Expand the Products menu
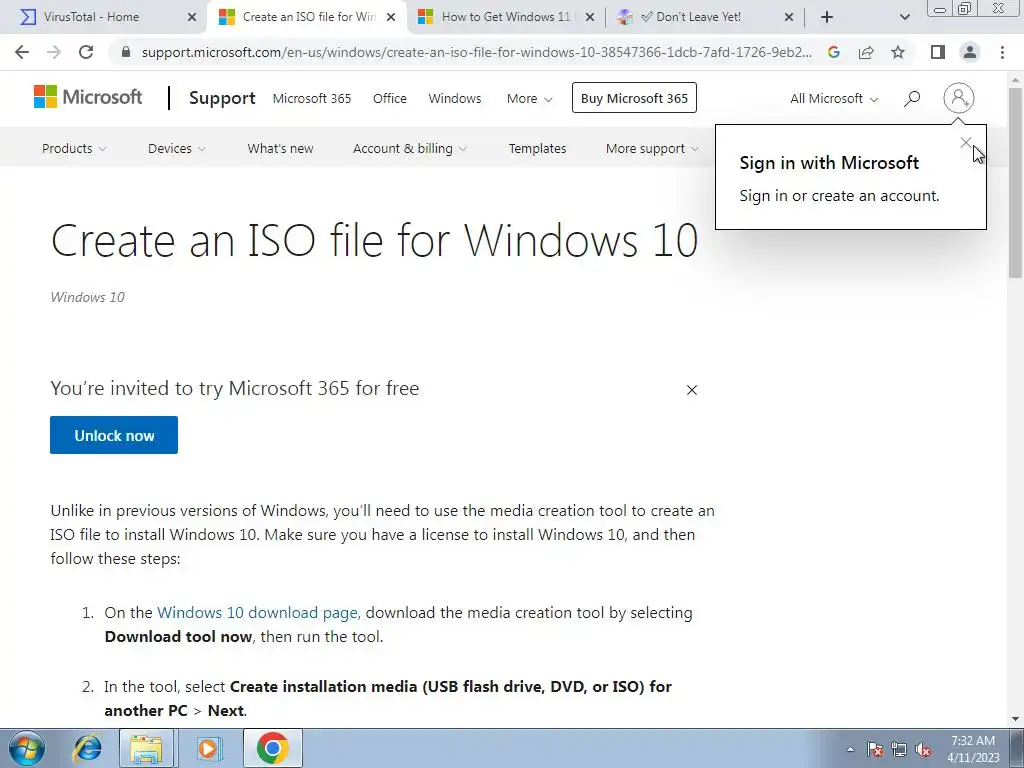Screen dimensions: 1024x768 (x=74, y=148)
